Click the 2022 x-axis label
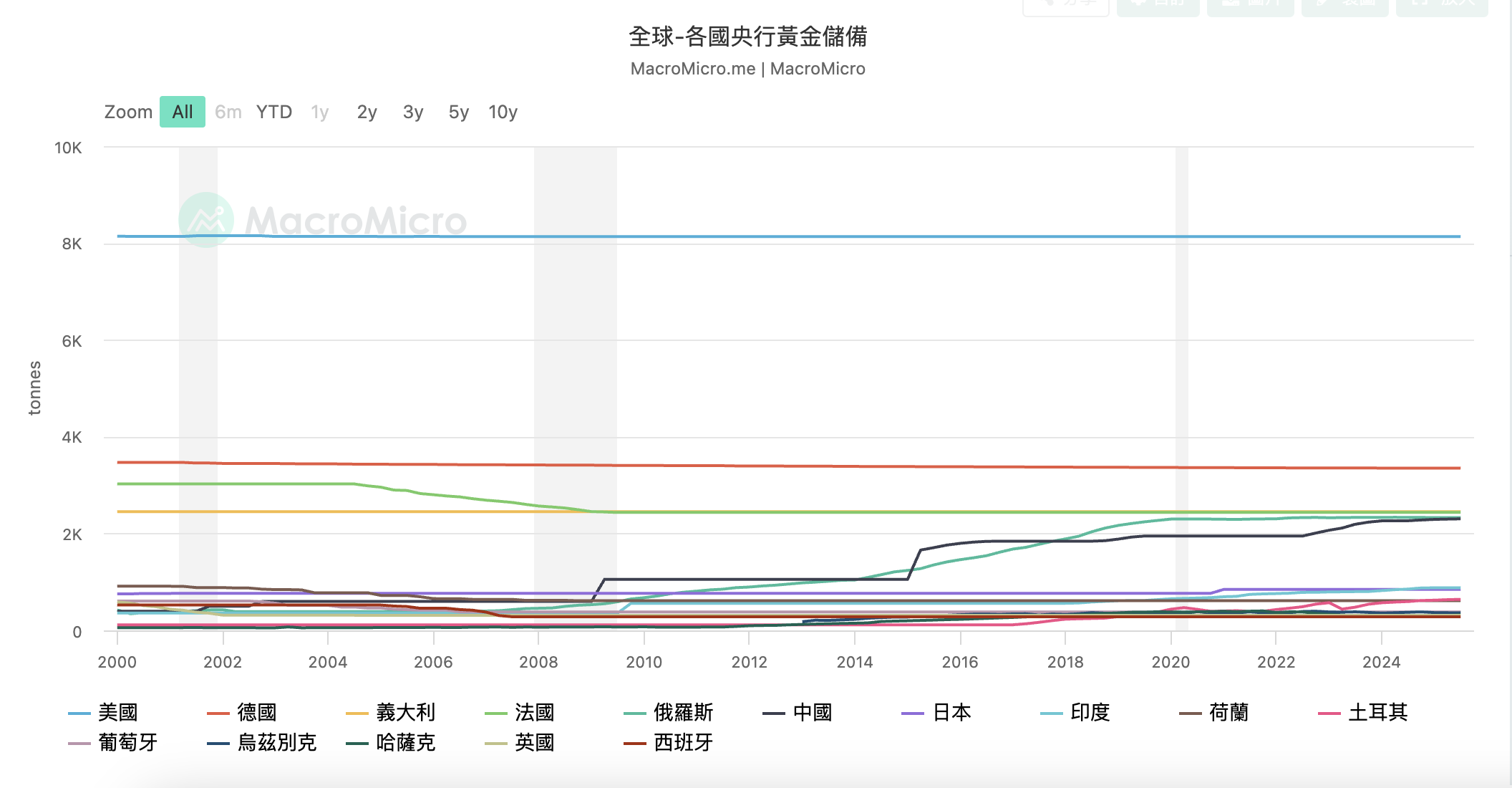 (x=1276, y=662)
